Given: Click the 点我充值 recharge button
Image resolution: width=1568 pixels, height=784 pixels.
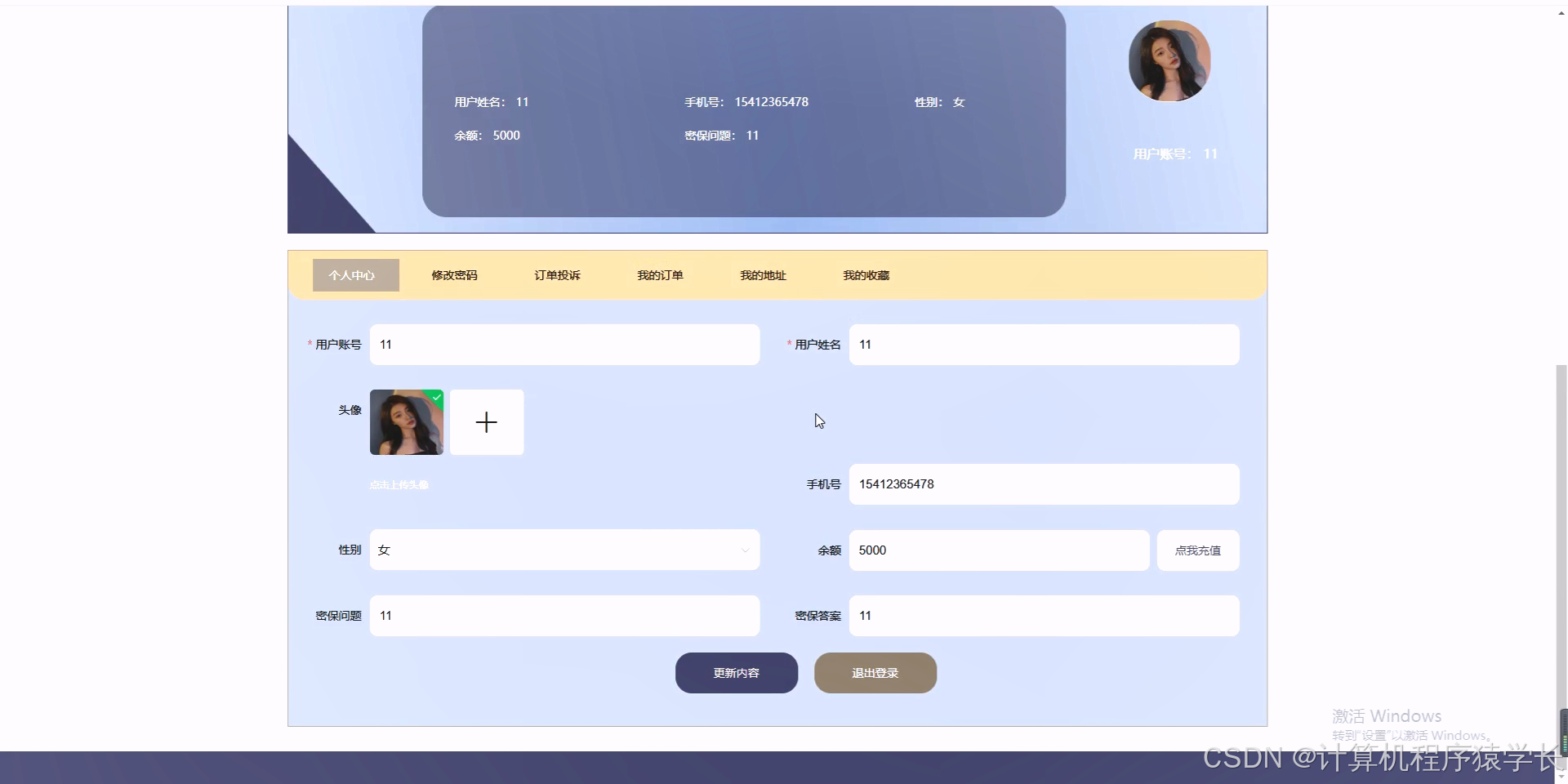Looking at the screenshot, I should [x=1197, y=550].
